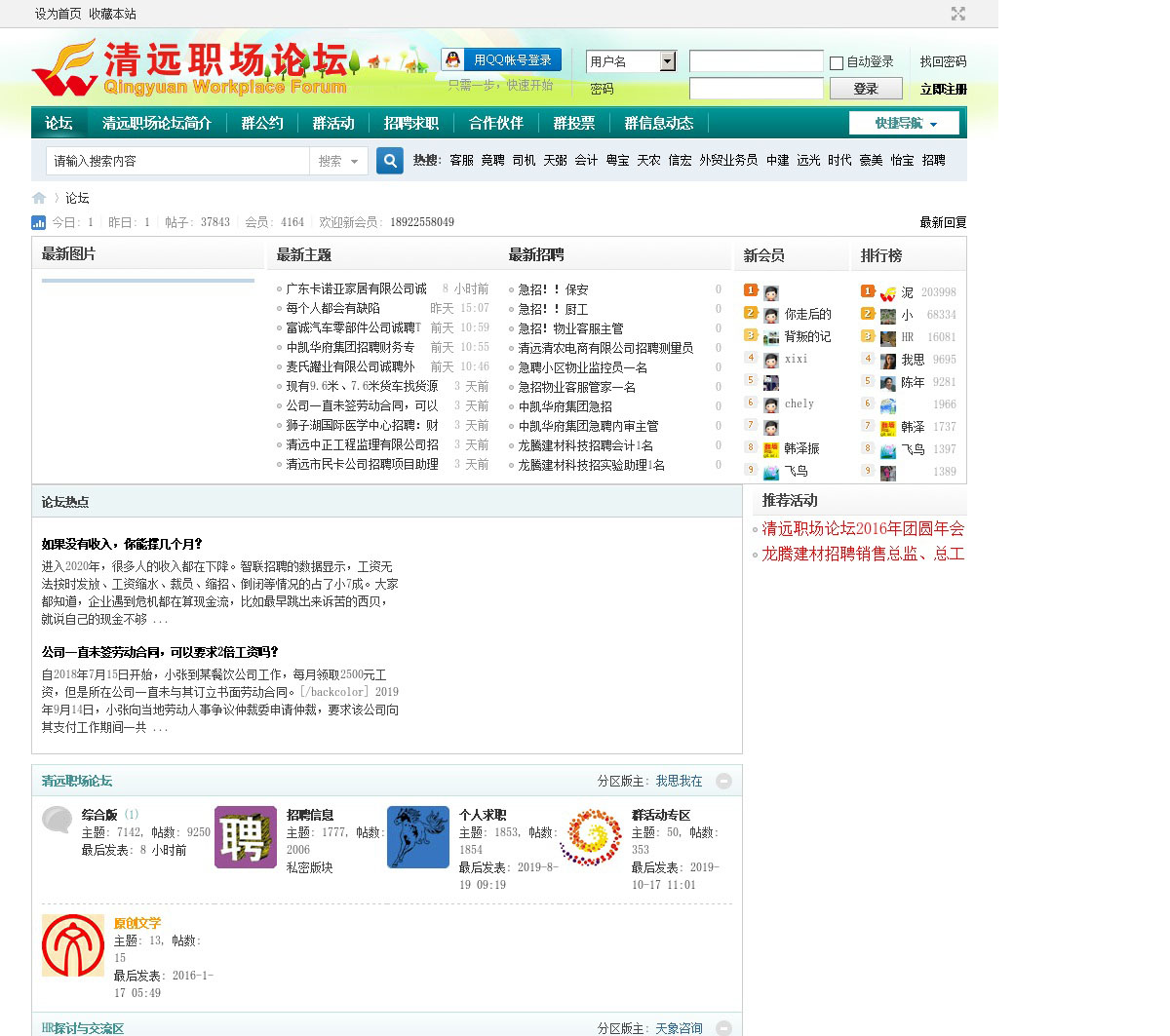Open the 个人求职 horse icon
This screenshot has height=1036, width=1170.
(x=418, y=837)
